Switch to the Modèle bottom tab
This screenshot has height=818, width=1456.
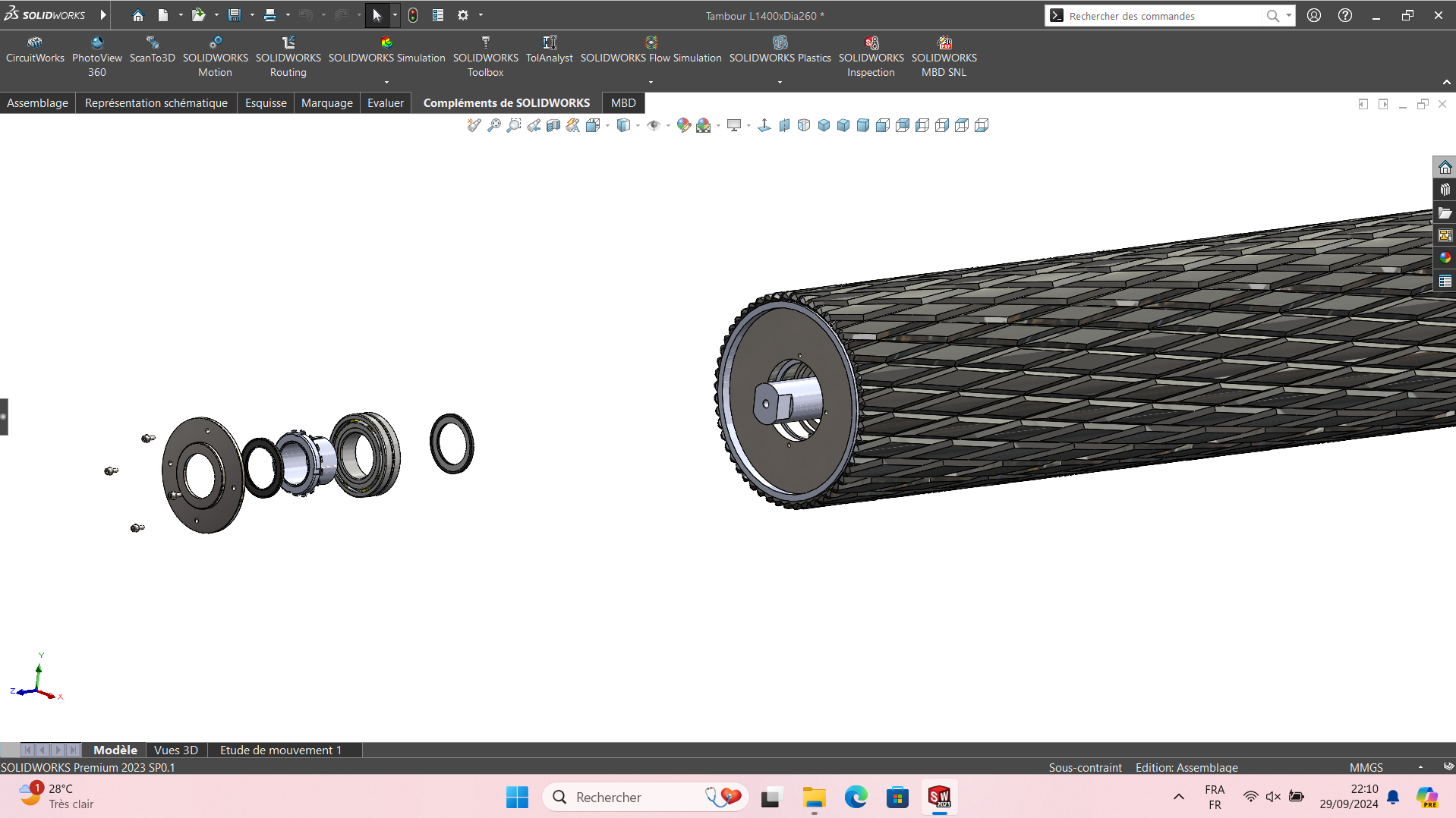click(115, 750)
